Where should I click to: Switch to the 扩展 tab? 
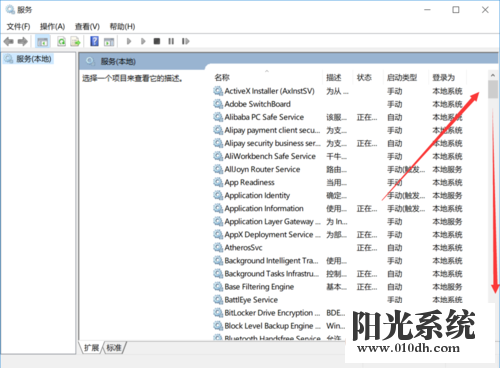point(91,348)
